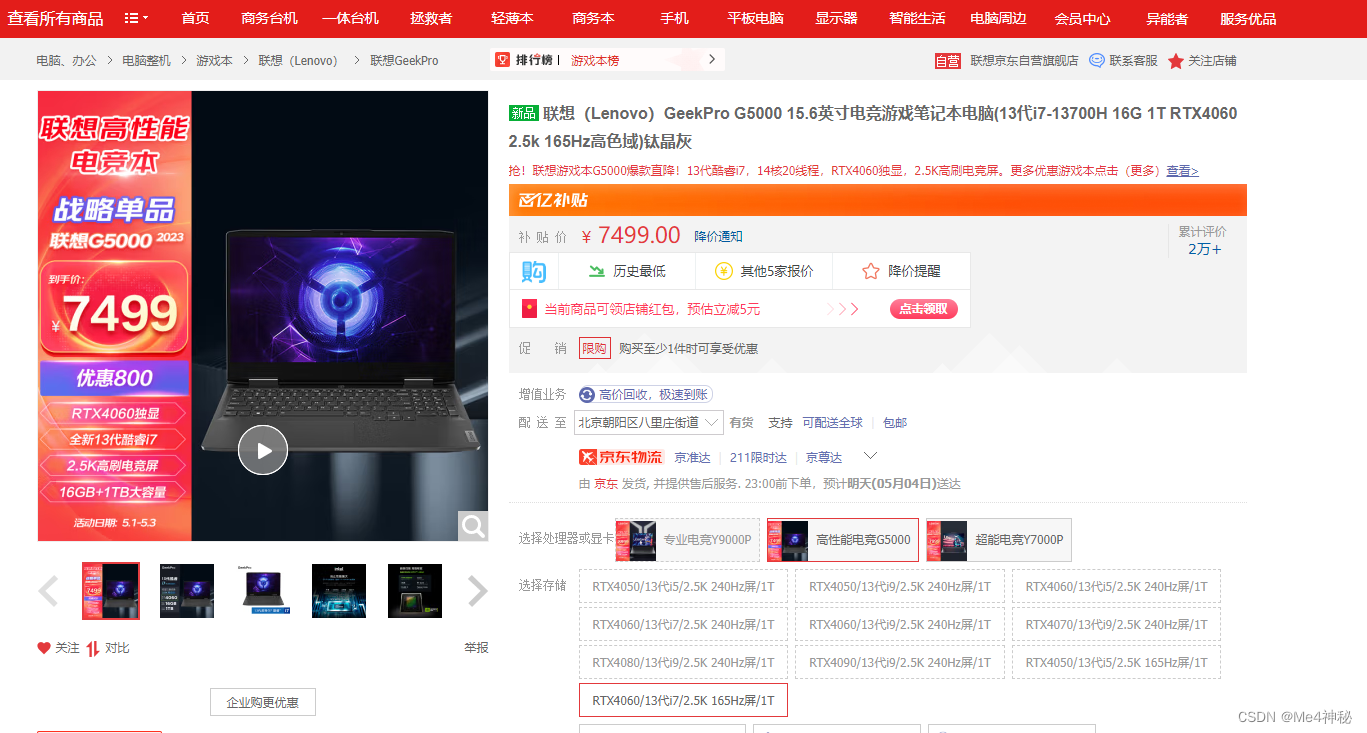Screen dimensions: 1367x733
Task: Click the red envelope coupon icon
Action: click(530, 309)
